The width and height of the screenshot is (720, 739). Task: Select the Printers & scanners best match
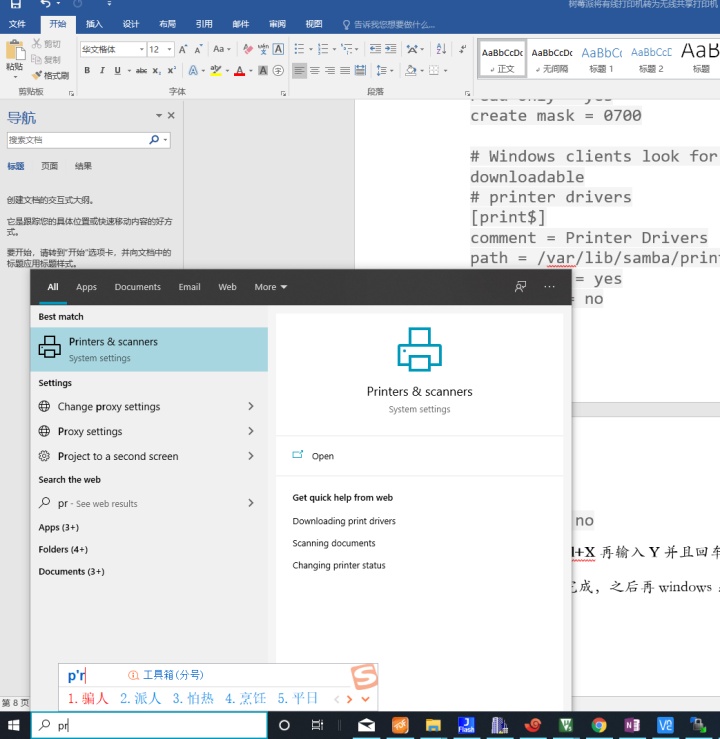[x=149, y=349]
